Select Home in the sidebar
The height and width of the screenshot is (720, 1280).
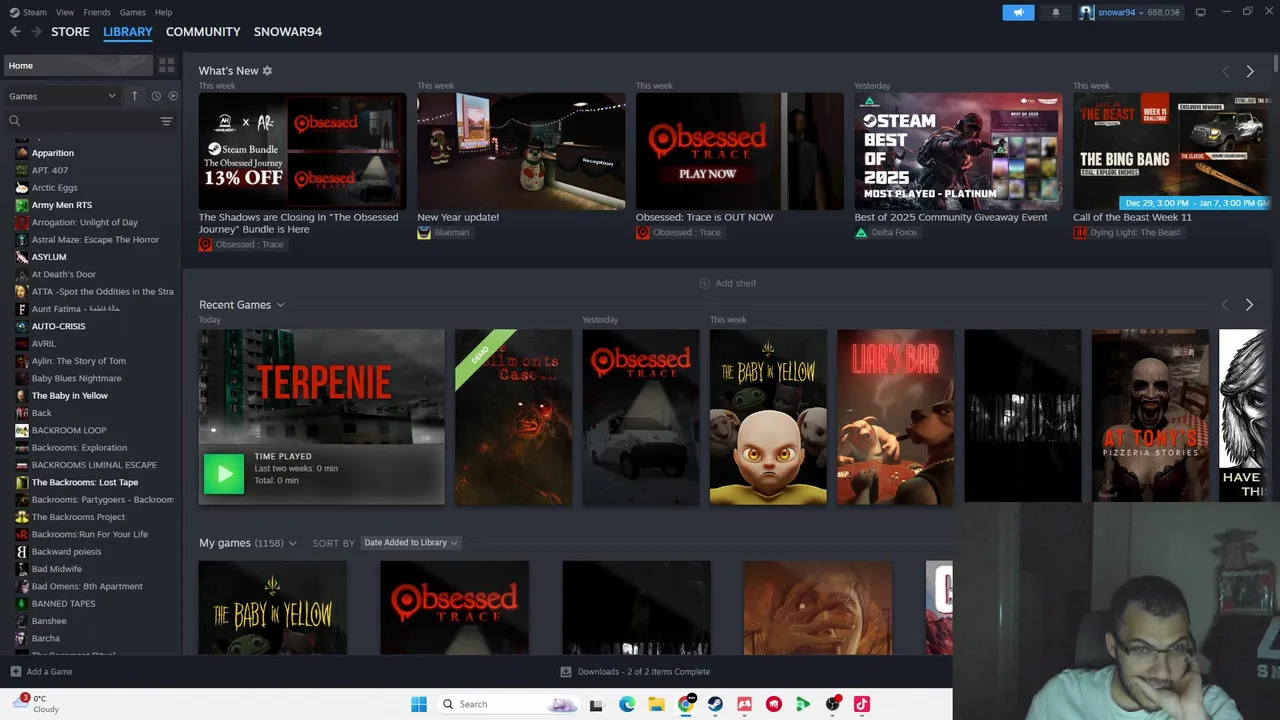[78, 66]
